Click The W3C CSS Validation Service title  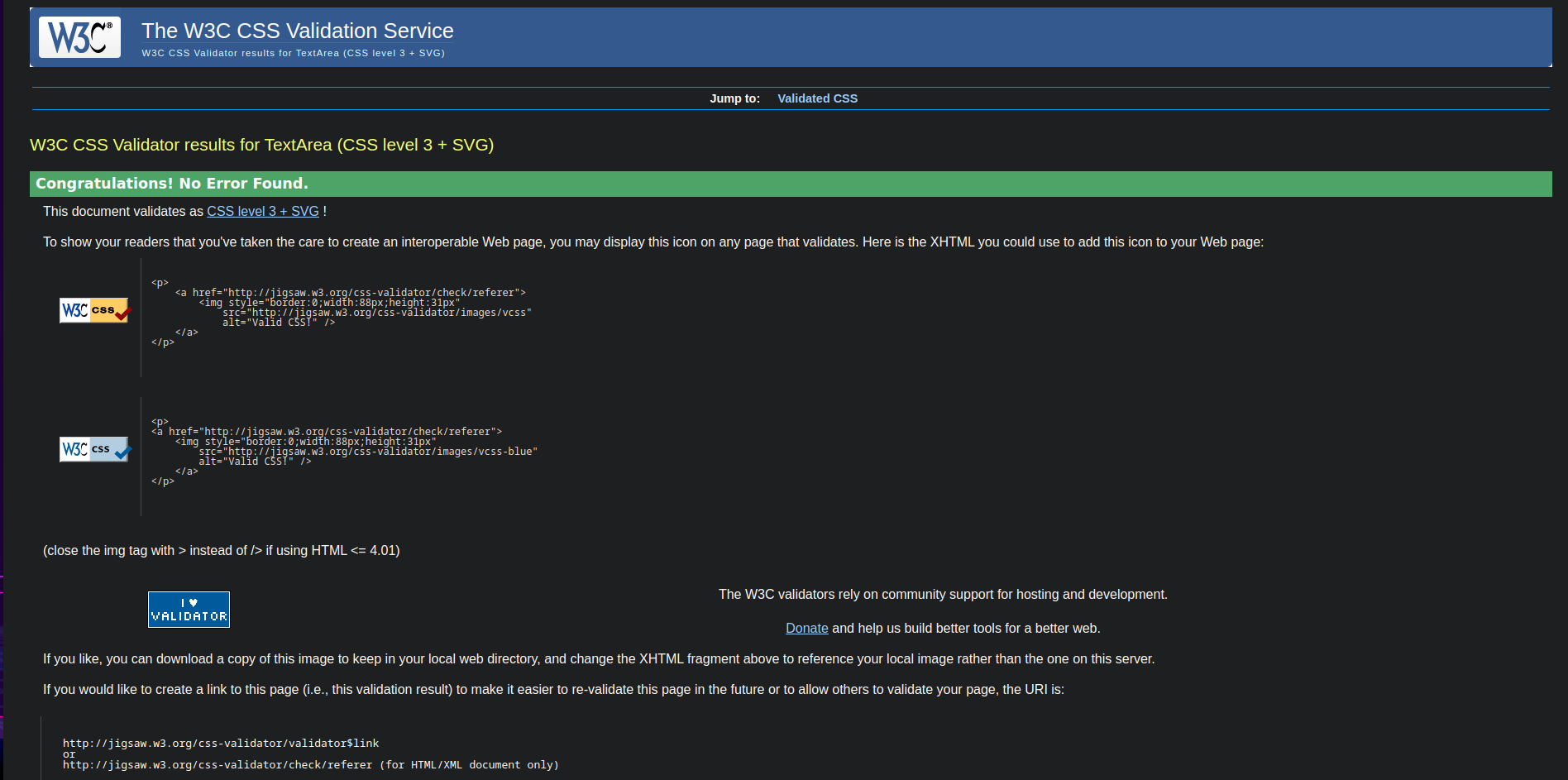298,31
